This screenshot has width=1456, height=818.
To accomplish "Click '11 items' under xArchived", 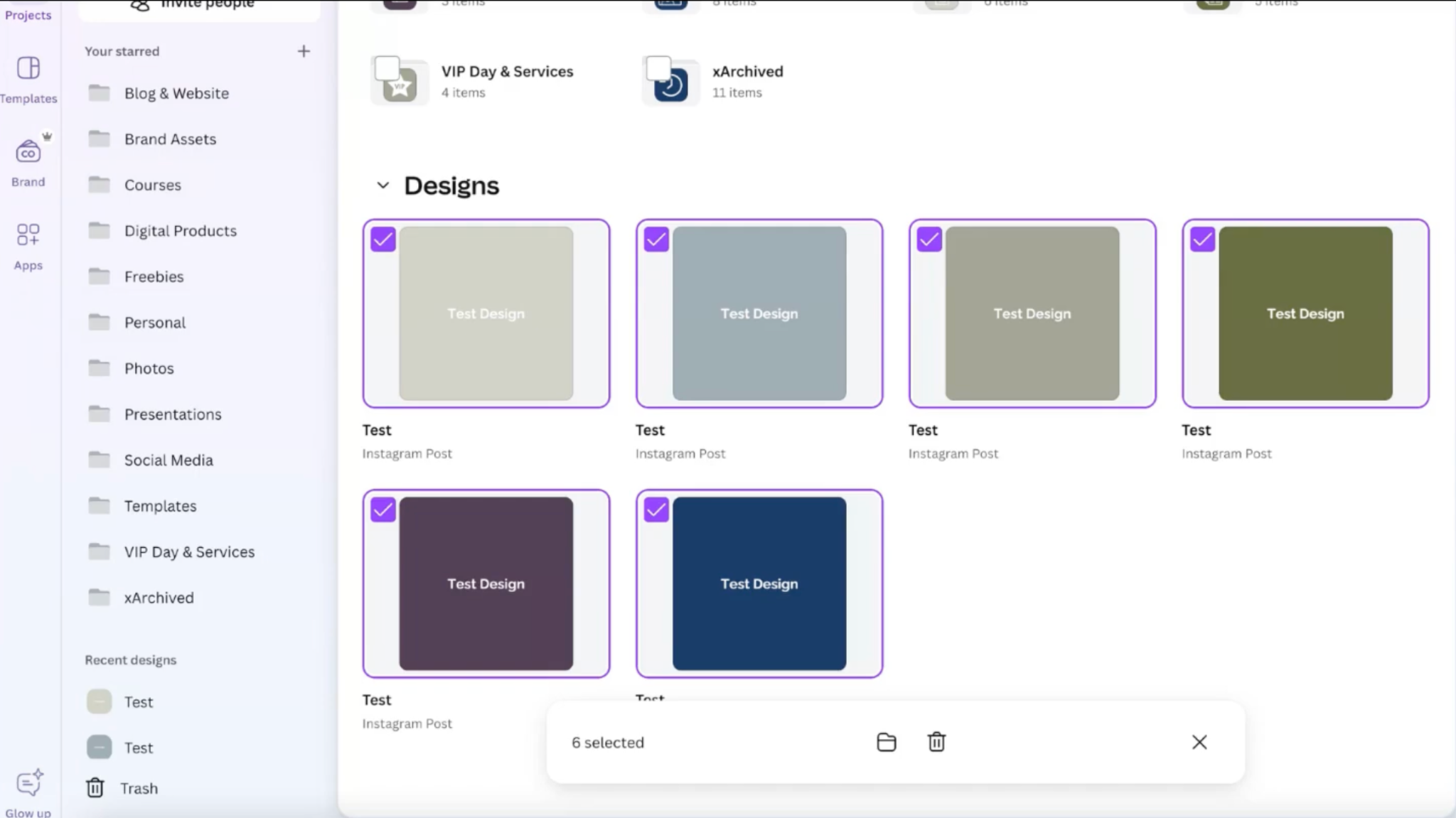I will (x=737, y=92).
